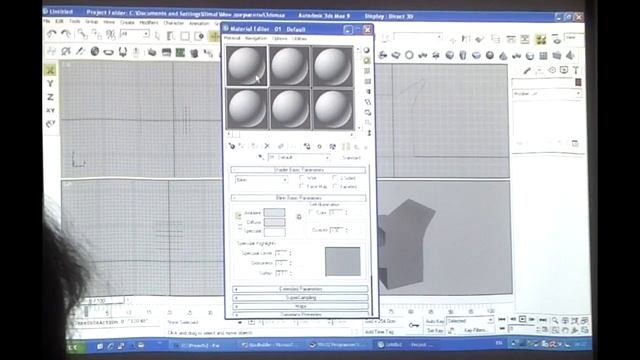Expand Extended Parameters rollout
The width and height of the screenshot is (640, 360).
(x=300, y=289)
